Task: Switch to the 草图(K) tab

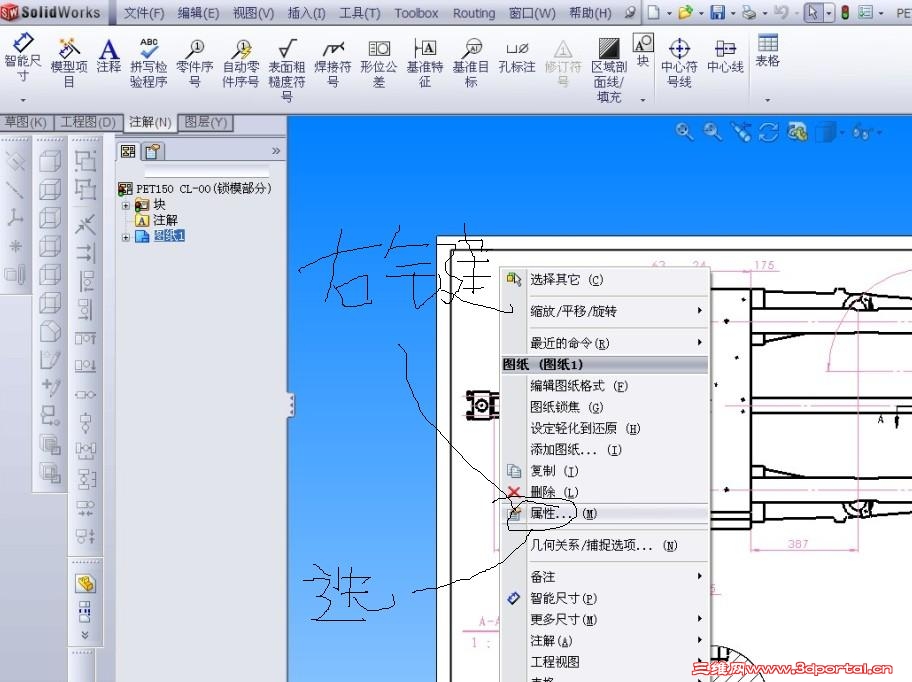Action: (25, 122)
